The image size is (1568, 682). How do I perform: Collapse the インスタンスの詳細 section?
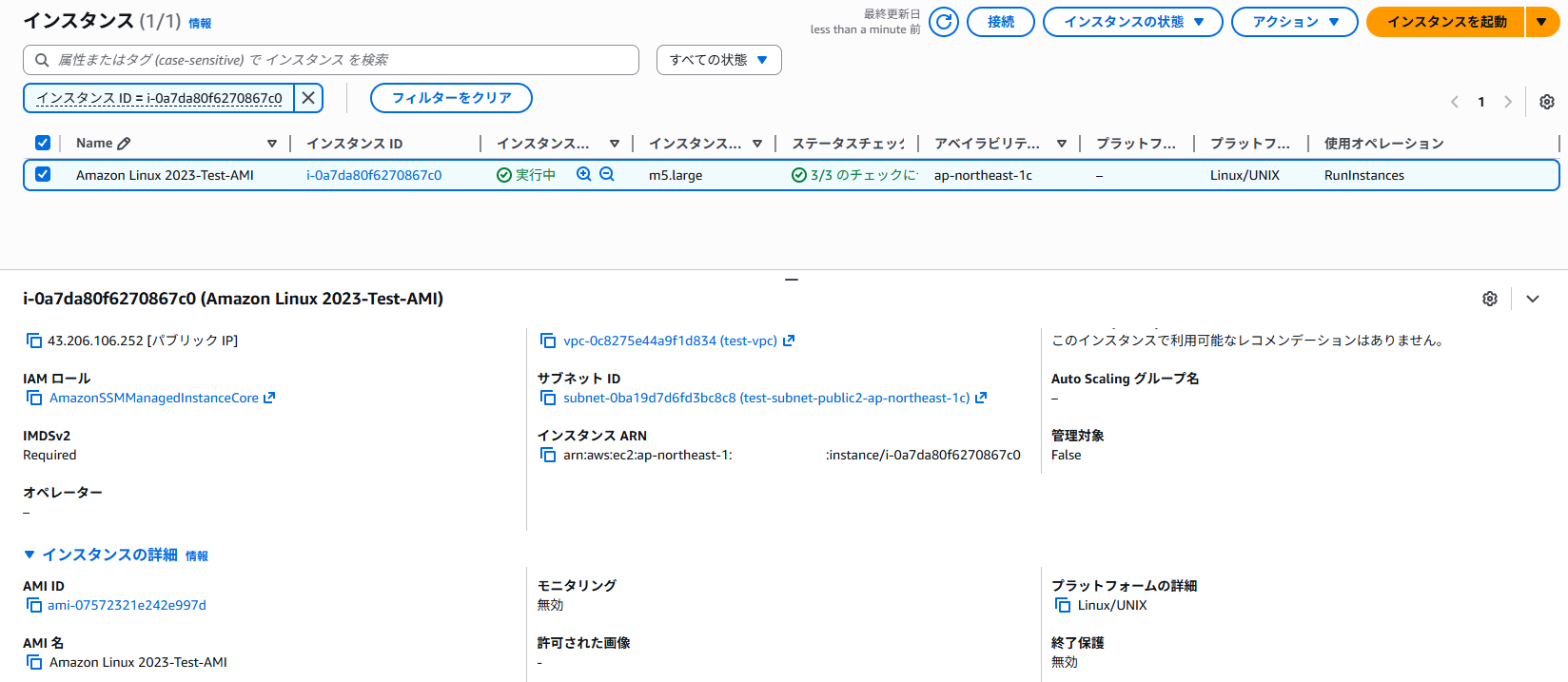[29, 555]
